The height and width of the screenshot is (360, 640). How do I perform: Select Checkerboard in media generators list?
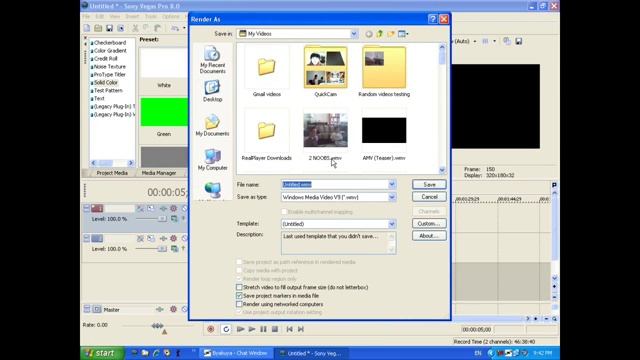click(110, 43)
